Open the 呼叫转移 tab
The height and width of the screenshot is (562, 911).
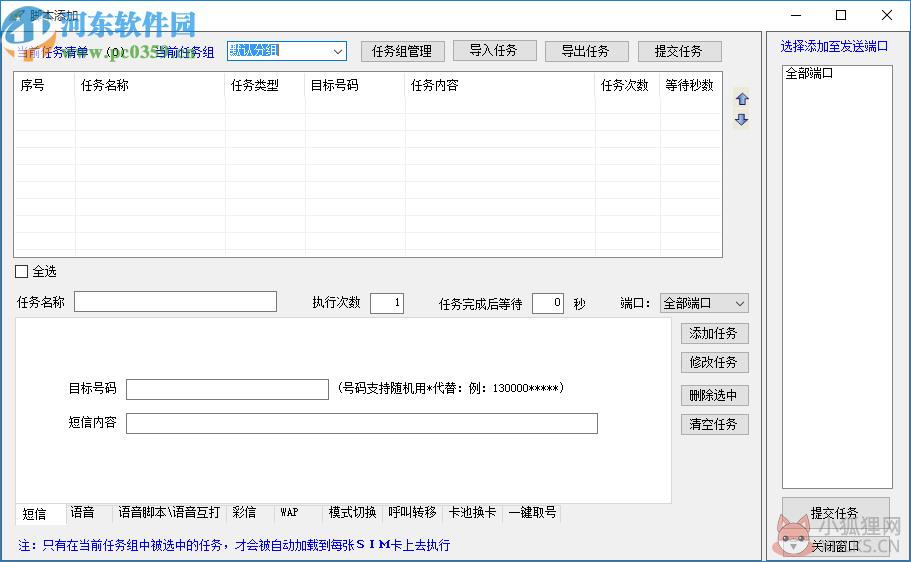pos(412,513)
